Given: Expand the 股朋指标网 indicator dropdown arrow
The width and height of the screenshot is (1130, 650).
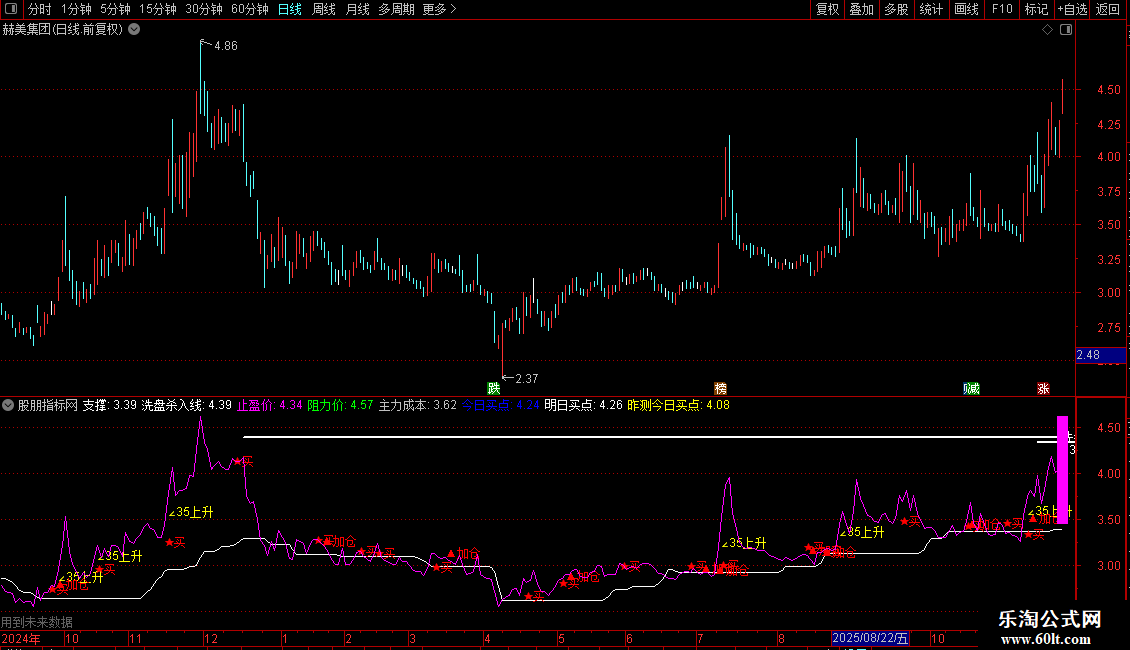Looking at the screenshot, I should (8, 406).
